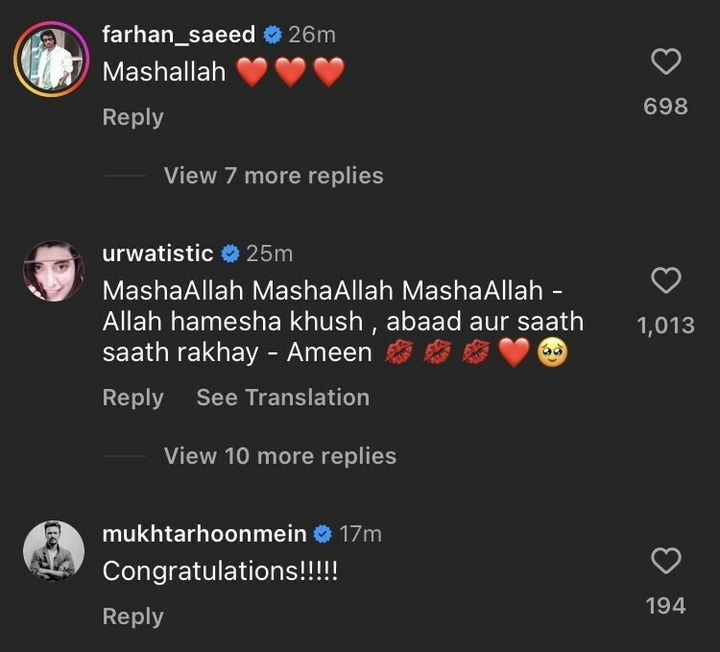The width and height of the screenshot is (720, 652).
Task: Like urwatistic's MashaAllah comment
Action: pos(666,281)
